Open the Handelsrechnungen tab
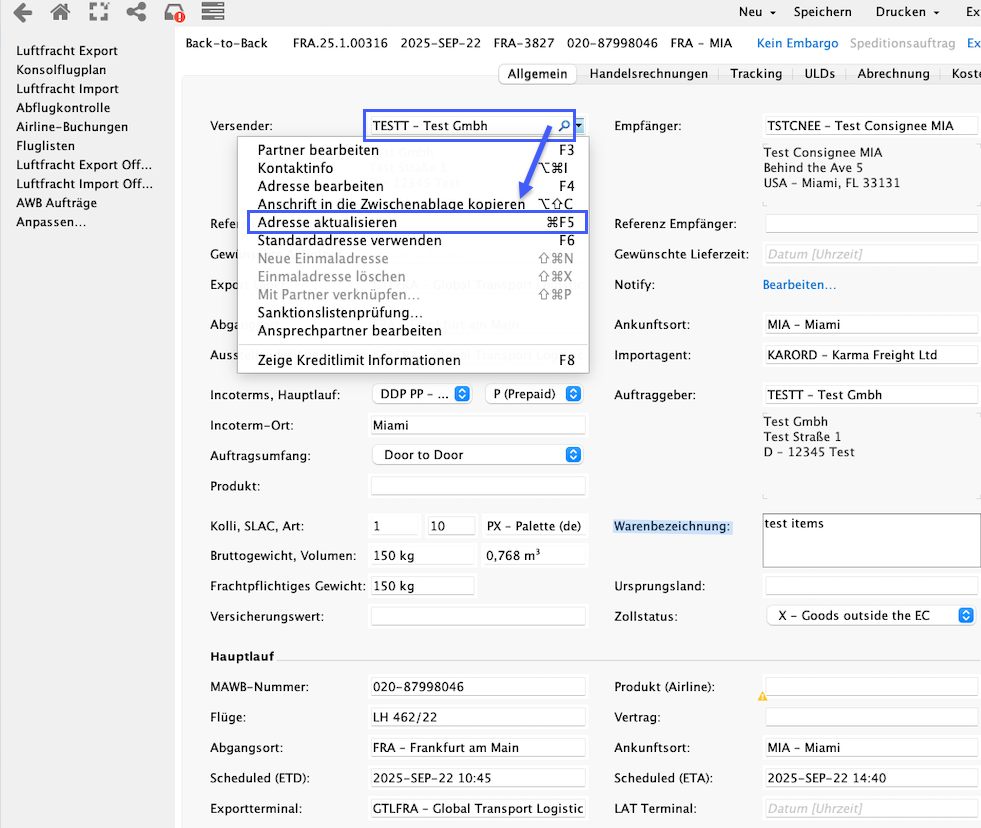This screenshot has height=828, width=981. click(648, 74)
